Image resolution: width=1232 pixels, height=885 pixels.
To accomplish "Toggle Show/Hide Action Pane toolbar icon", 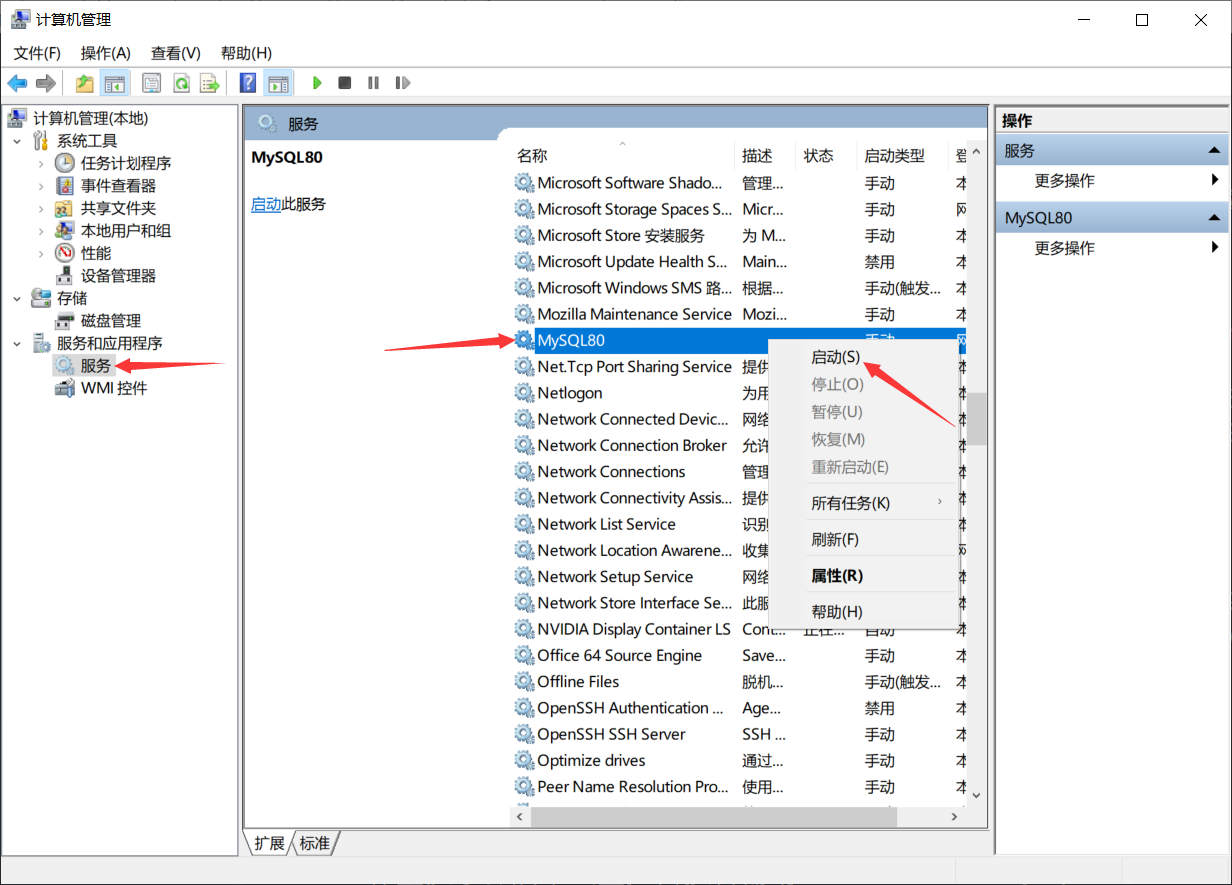I will point(278,83).
